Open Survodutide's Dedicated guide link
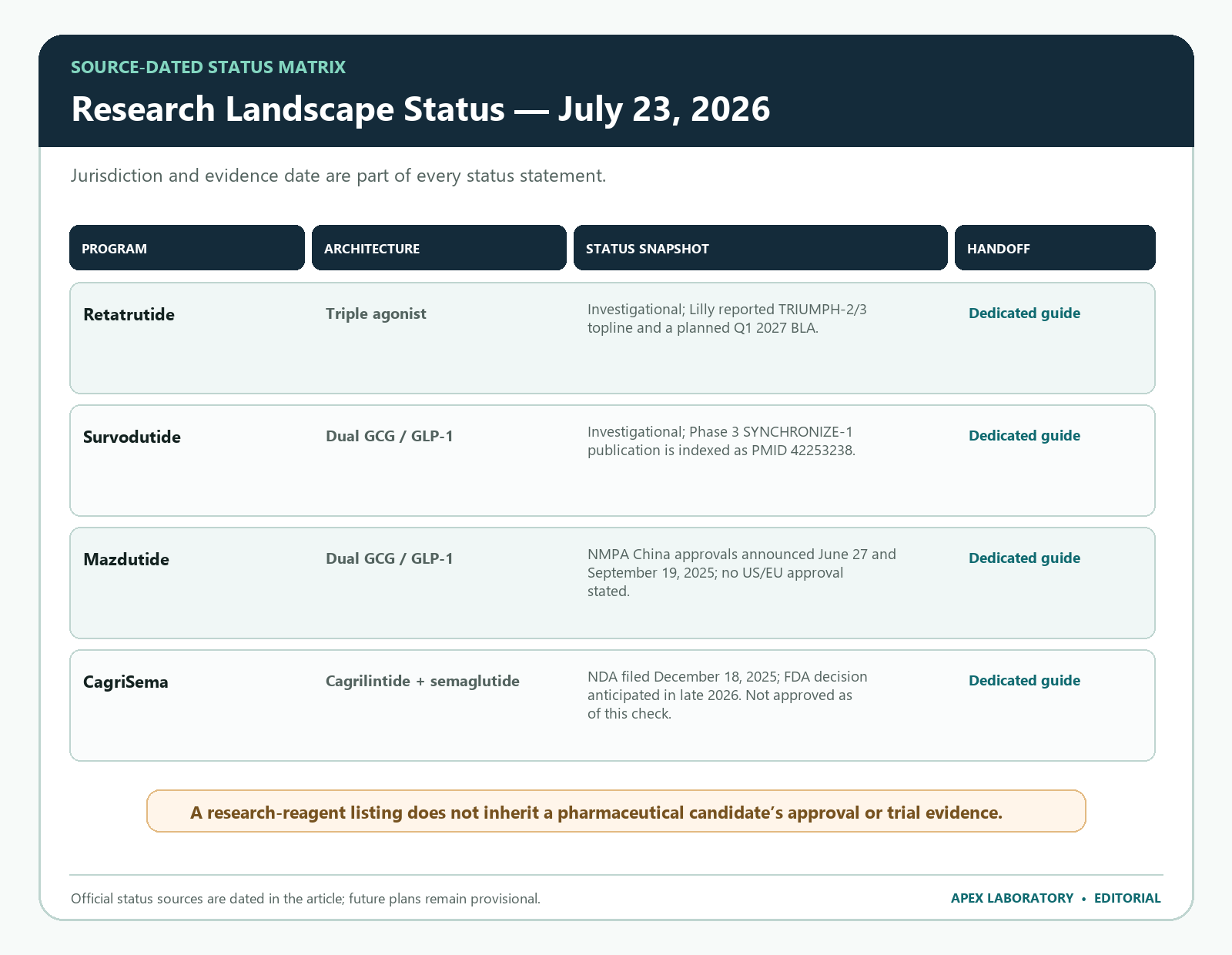Image resolution: width=1232 pixels, height=955 pixels. [x=1024, y=436]
